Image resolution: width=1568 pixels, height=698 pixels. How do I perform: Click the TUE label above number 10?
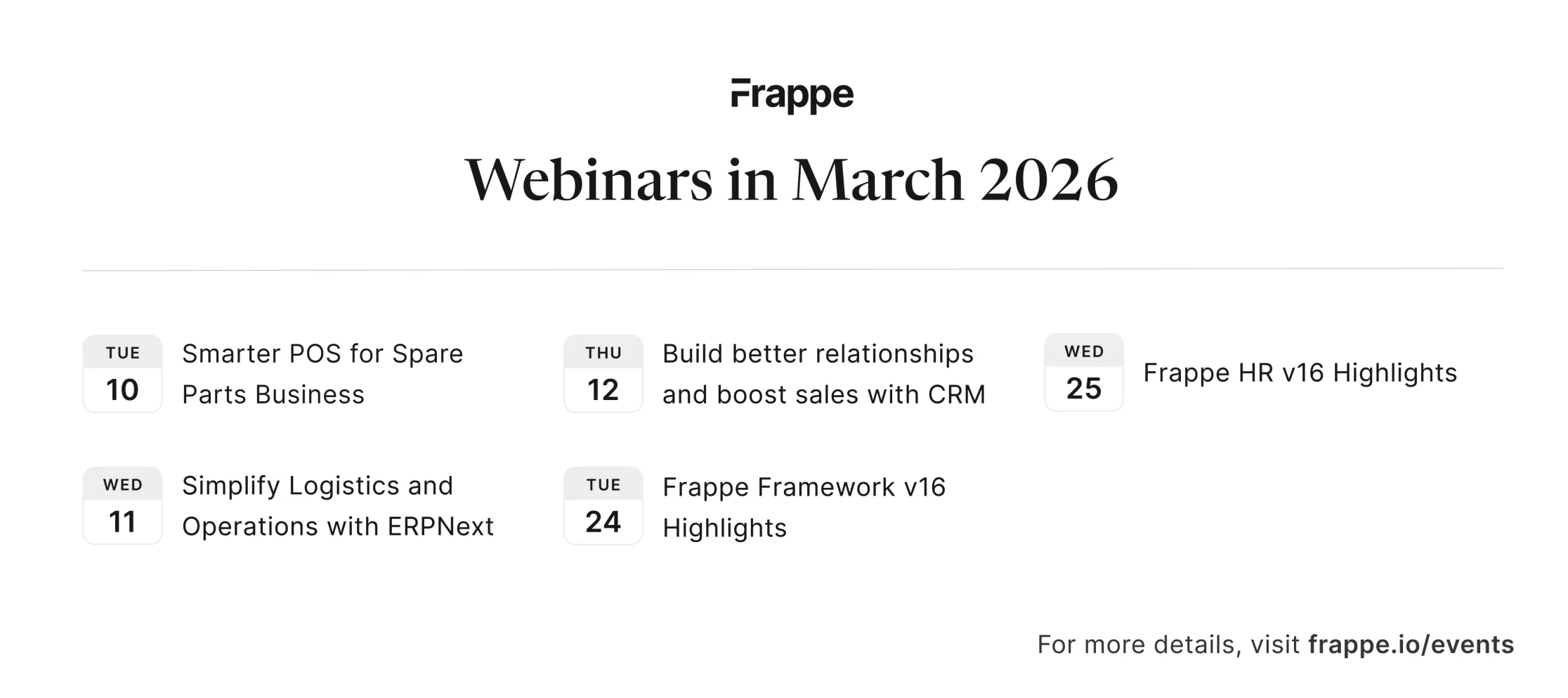123,353
